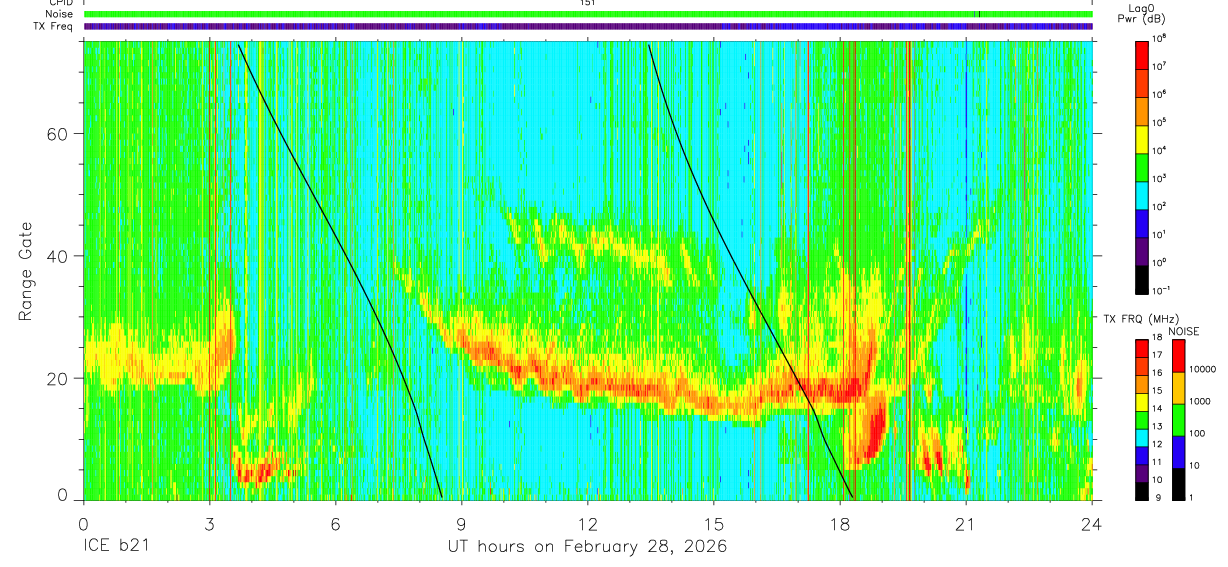Click the purple TX Freq strip above the plot
The width and height of the screenshot is (1228, 567).
coord(588,26)
